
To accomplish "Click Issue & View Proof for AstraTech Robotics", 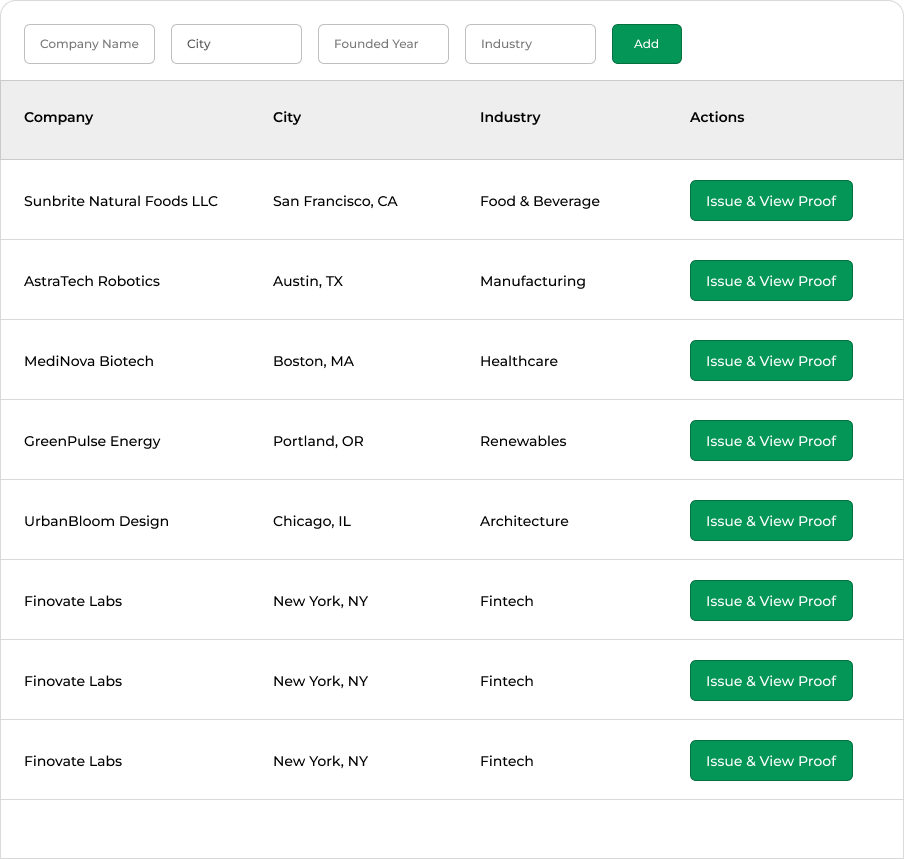I will tap(770, 281).
